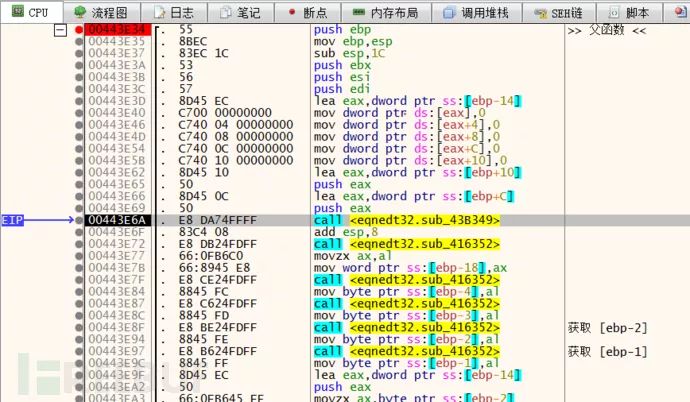This screenshot has width=690, height=402.
Task: Open the SEH链 tab
Action: (559, 12)
